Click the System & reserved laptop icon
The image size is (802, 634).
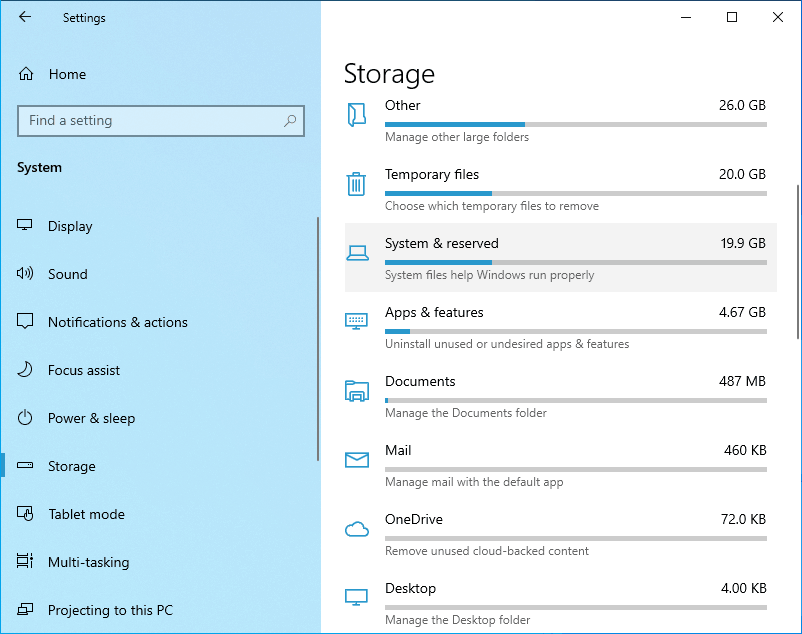pos(357,253)
